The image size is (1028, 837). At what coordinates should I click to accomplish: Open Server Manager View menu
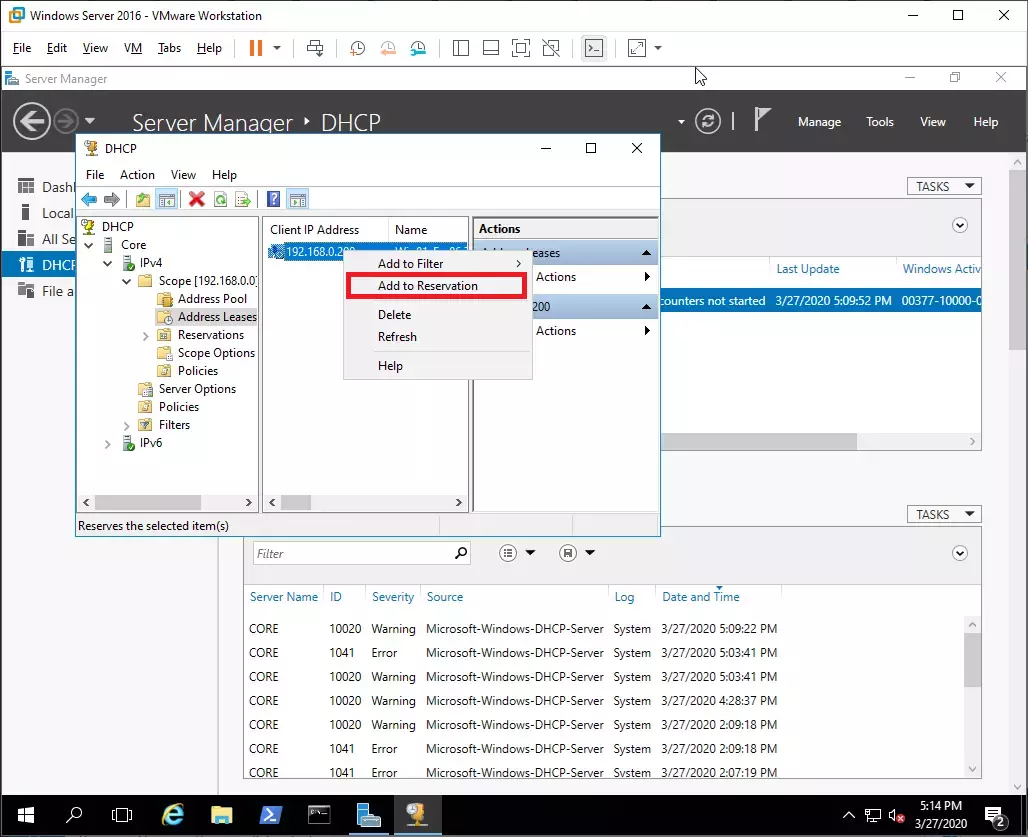tap(932, 122)
